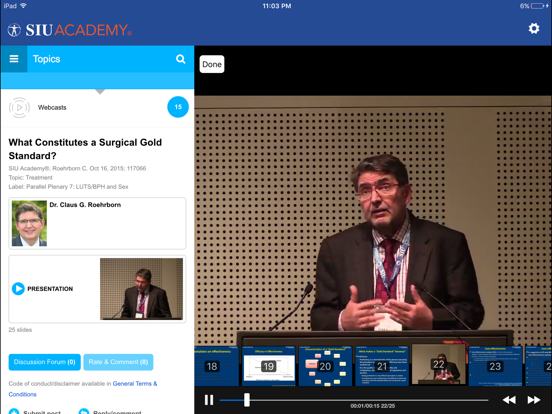Click the speaker name Dr. Claus G. Roehrborn

point(85,205)
